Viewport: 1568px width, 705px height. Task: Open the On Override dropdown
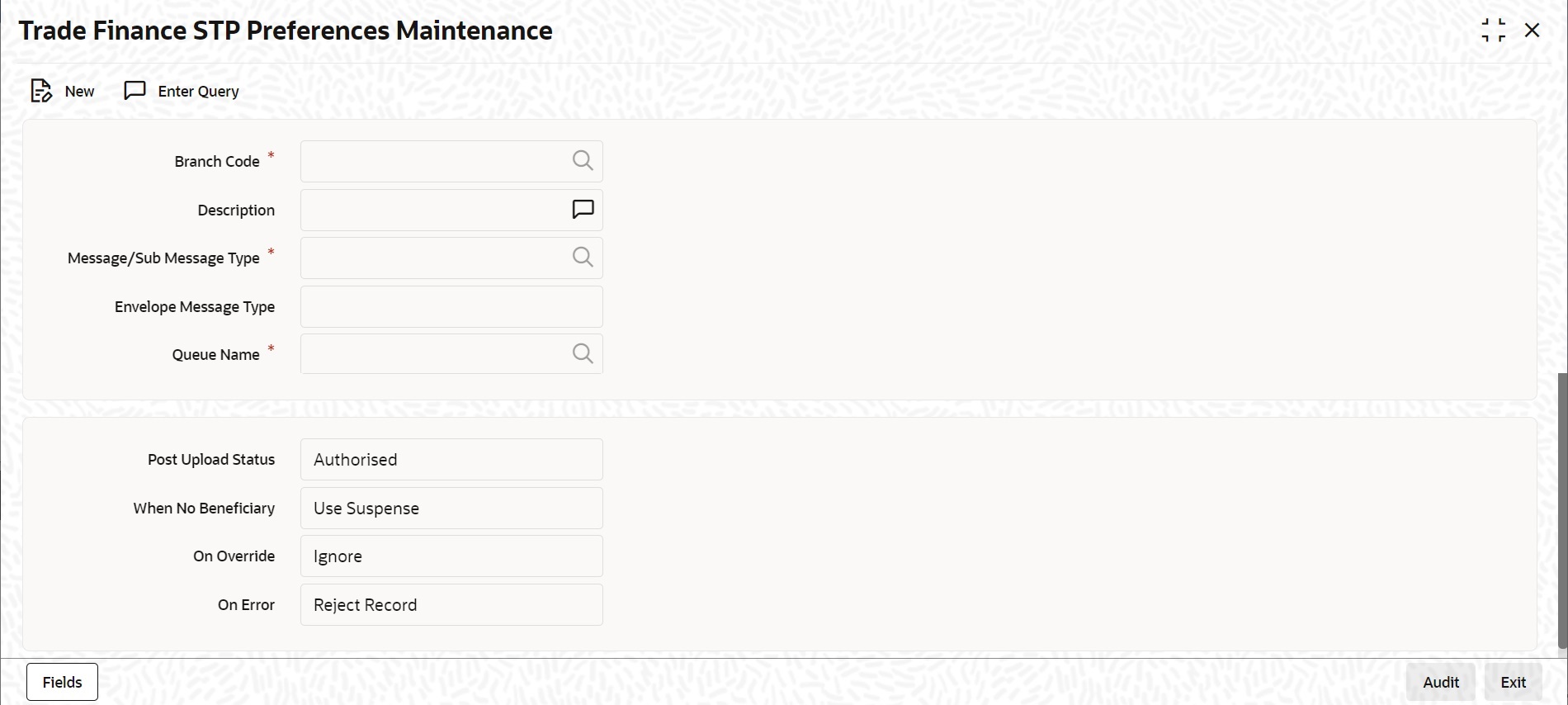pos(451,556)
